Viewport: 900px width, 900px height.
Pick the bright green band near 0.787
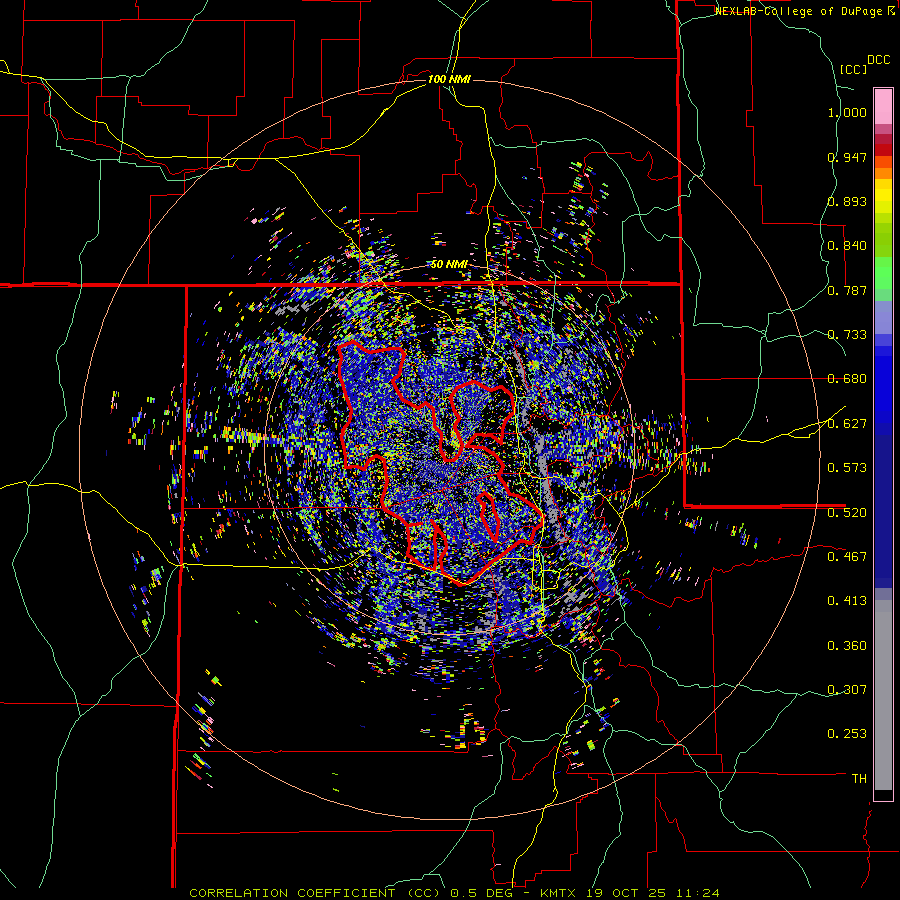point(883,273)
